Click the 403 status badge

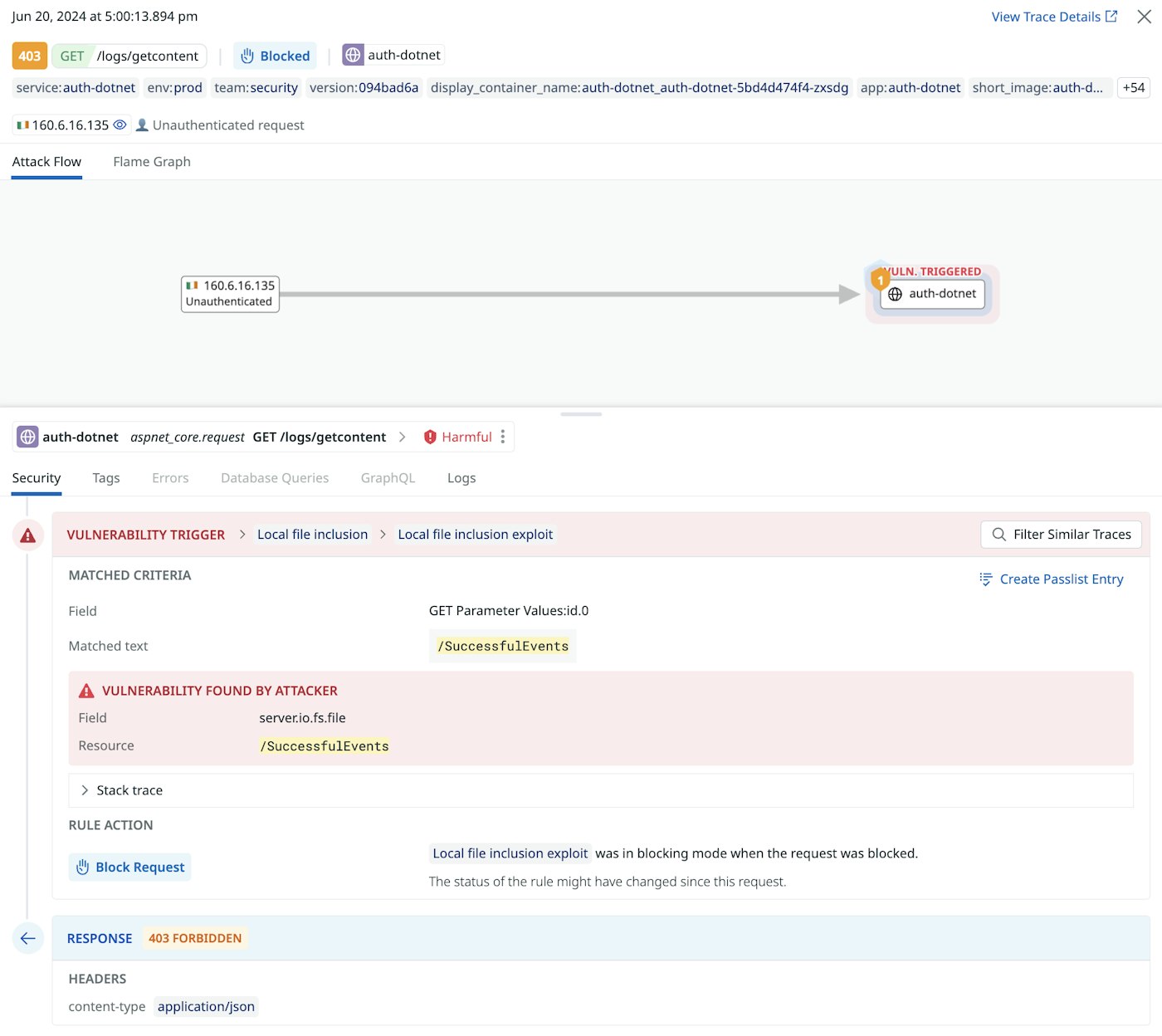[29, 56]
